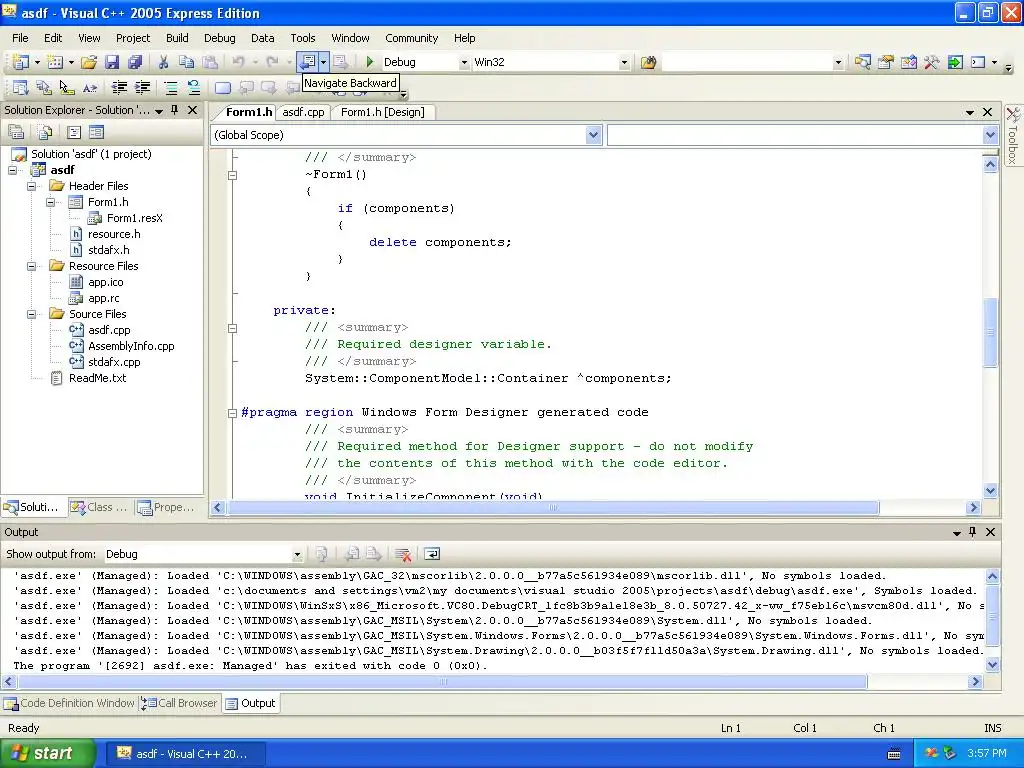Screen dimensions: 1024x768
Task: Open the Build menu
Action: pos(177,38)
